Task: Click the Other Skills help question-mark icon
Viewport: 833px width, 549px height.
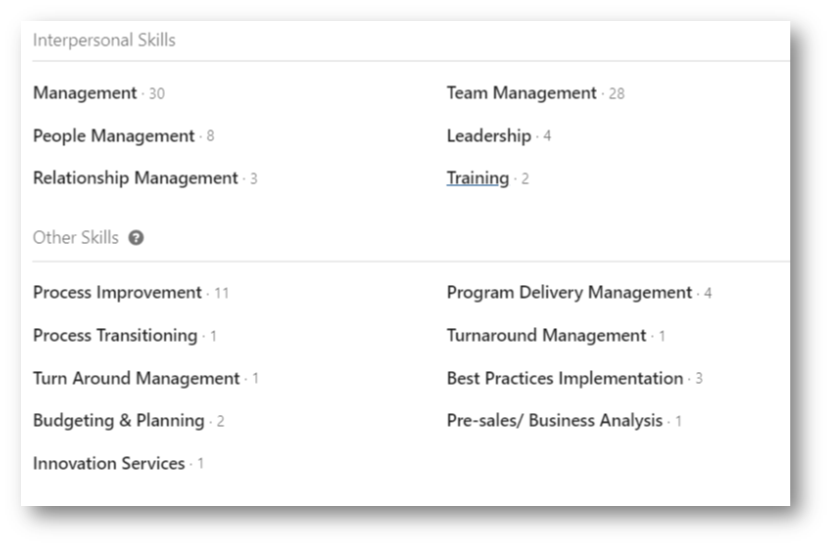Action: [136, 238]
